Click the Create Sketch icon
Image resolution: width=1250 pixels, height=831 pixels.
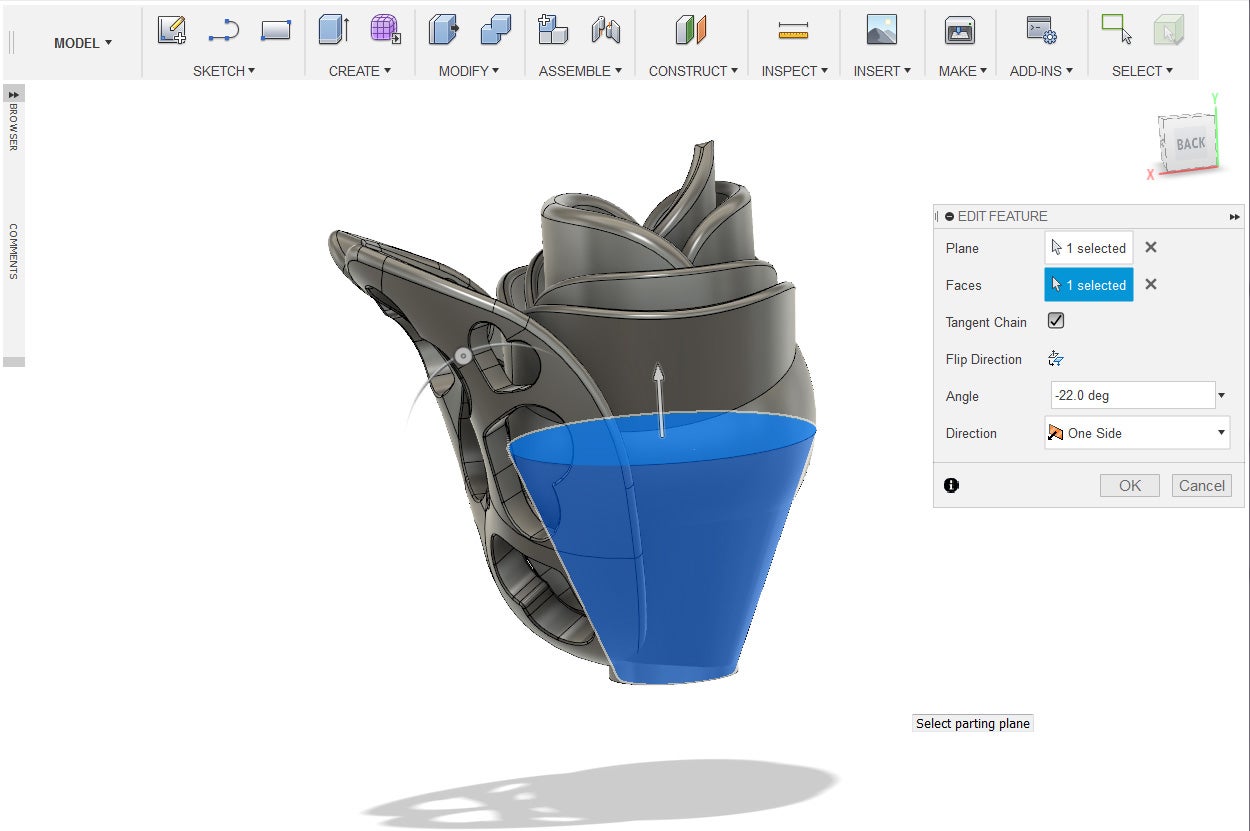172,31
